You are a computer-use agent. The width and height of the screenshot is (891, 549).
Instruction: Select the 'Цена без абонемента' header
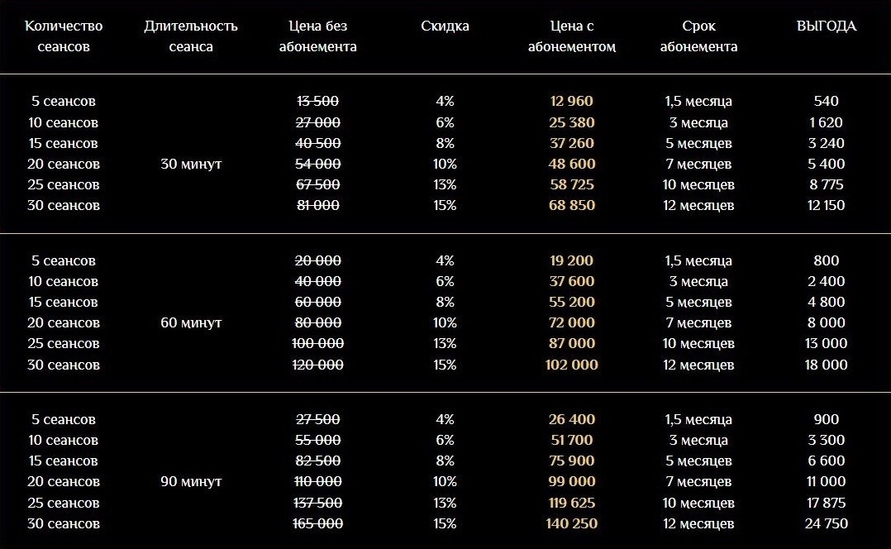pyautogui.click(x=320, y=36)
